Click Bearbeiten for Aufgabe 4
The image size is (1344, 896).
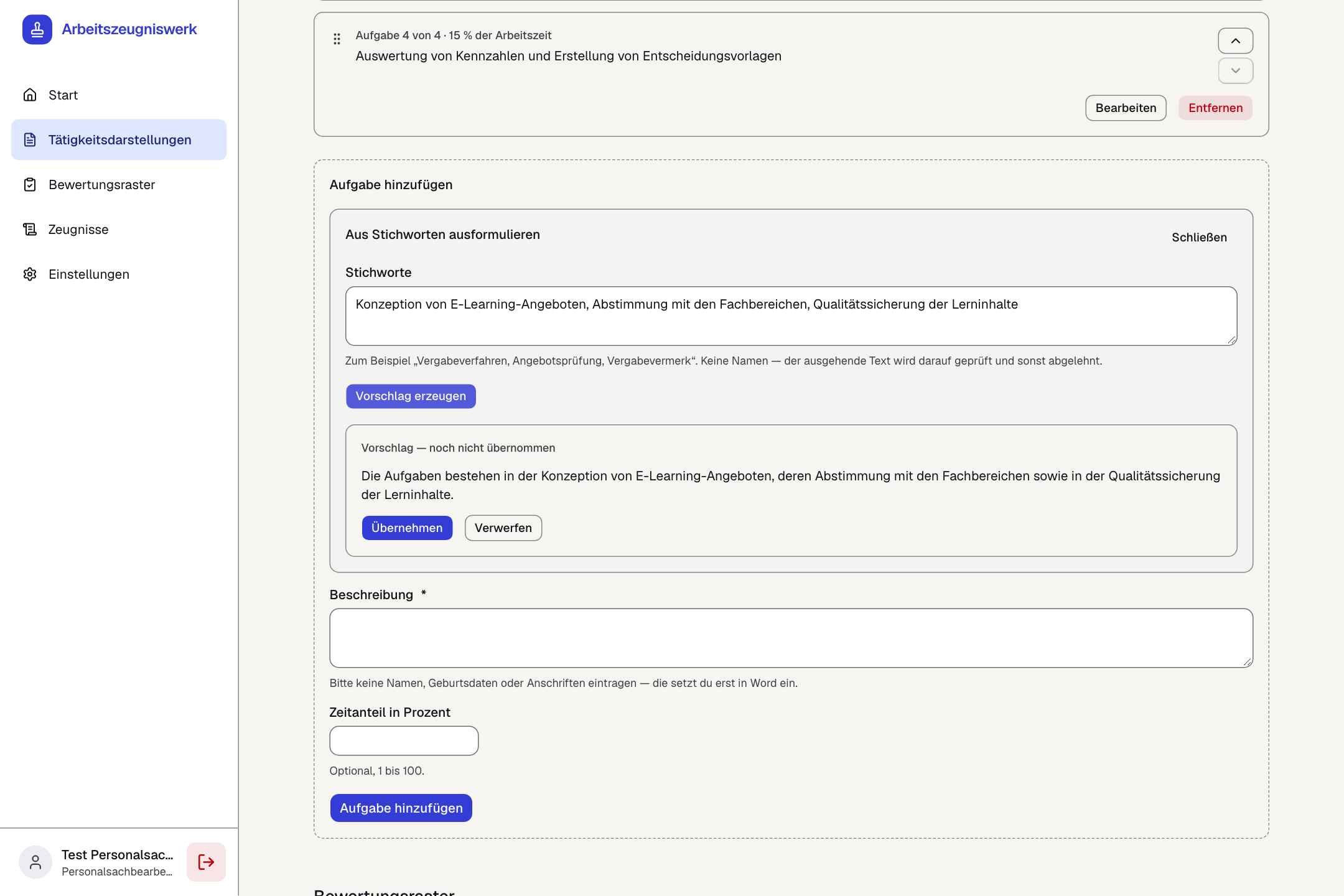[1126, 108]
